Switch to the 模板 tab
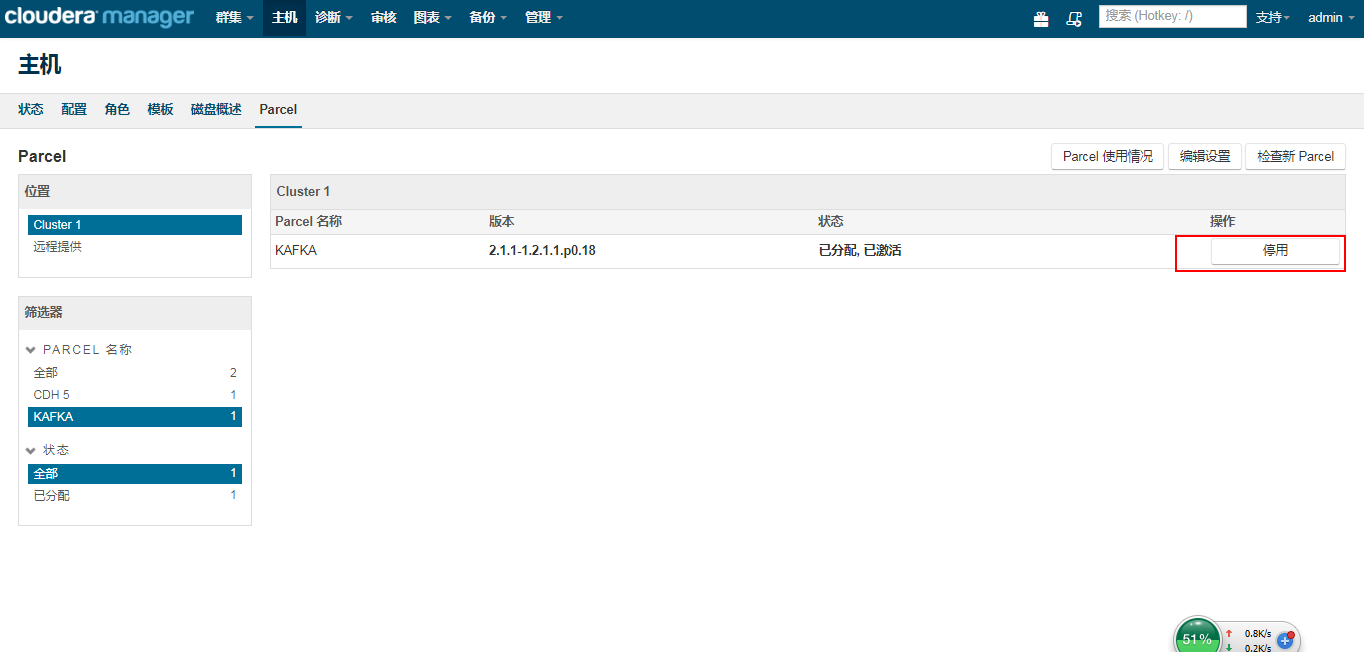1364x652 pixels. pyautogui.click(x=160, y=110)
